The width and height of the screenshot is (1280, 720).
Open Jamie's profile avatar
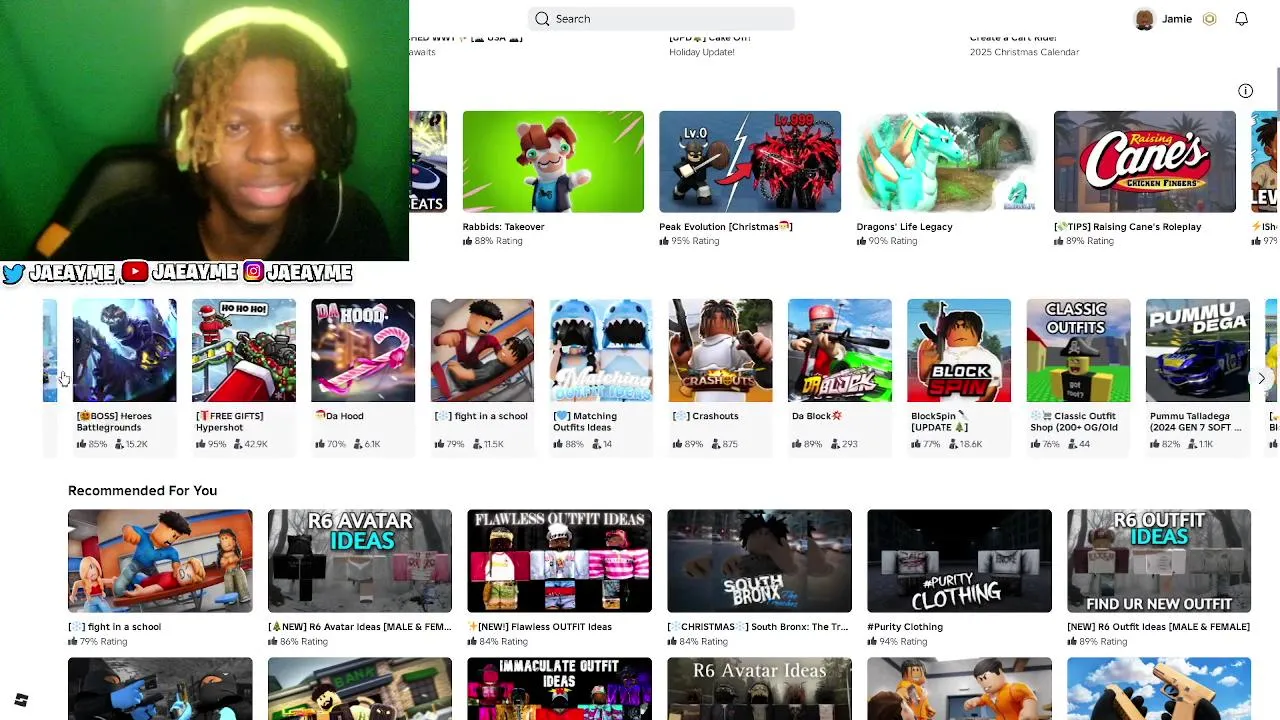pos(1144,19)
